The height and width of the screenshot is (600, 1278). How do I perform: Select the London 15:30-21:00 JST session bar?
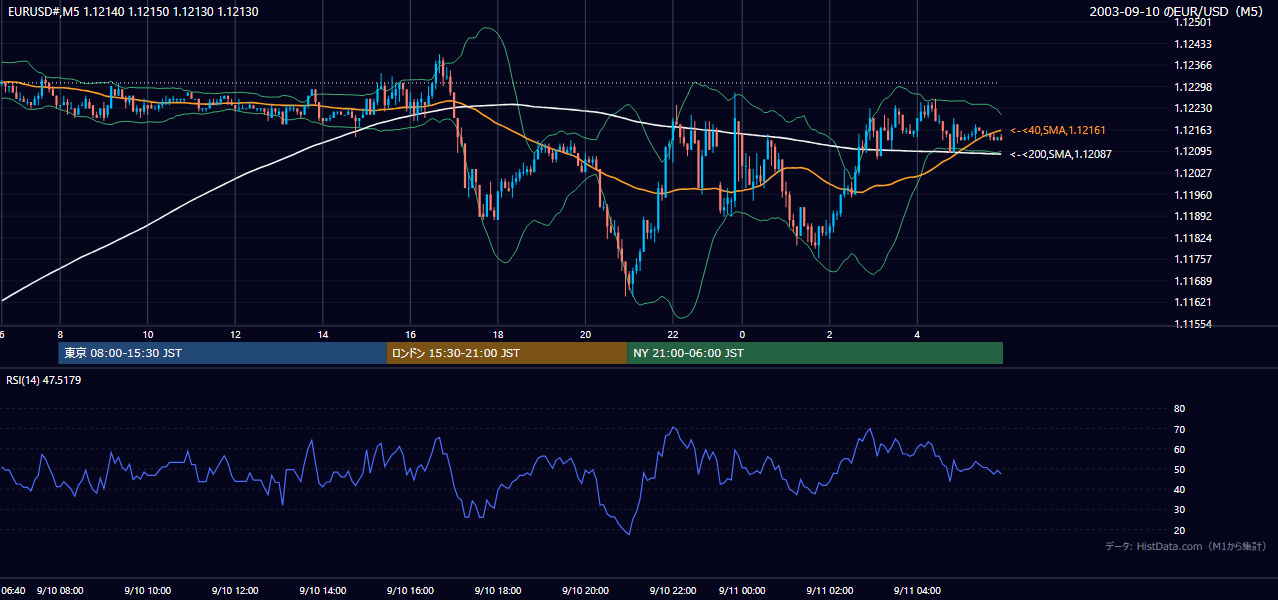click(x=507, y=353)
